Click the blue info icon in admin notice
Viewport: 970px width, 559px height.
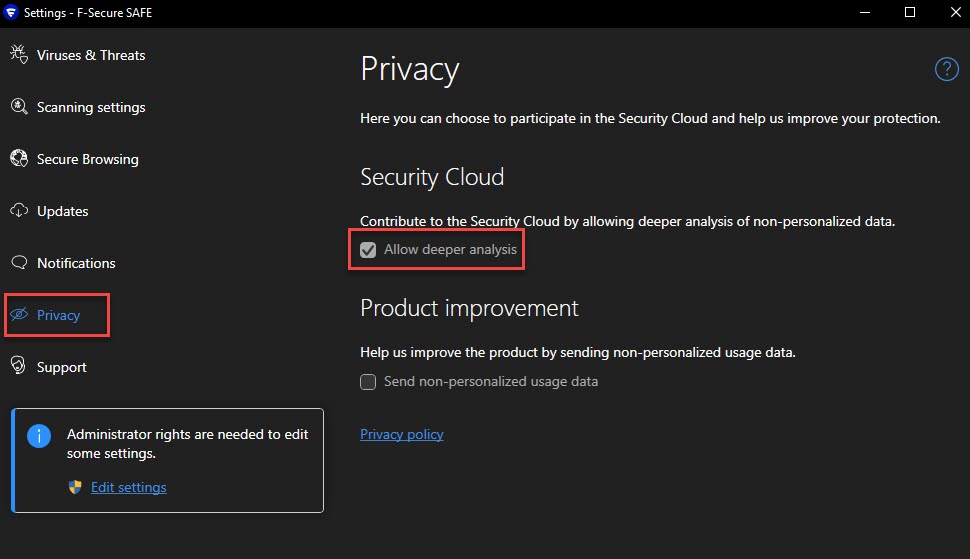[39, 436]
